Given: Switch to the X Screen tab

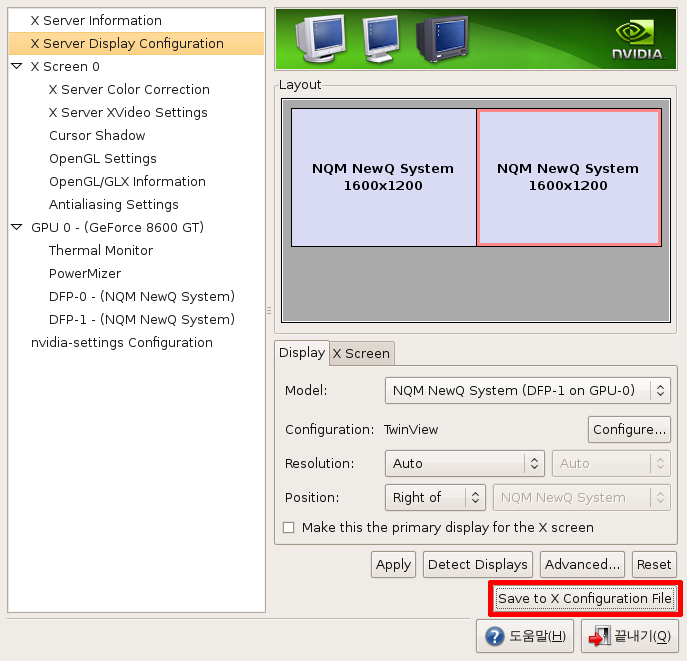Looking at the screenshot, I should (x=361, y=353).
